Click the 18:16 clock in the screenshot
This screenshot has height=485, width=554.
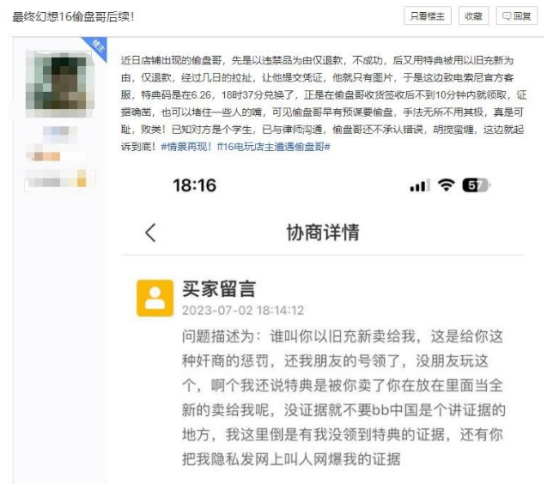[194, 185]
